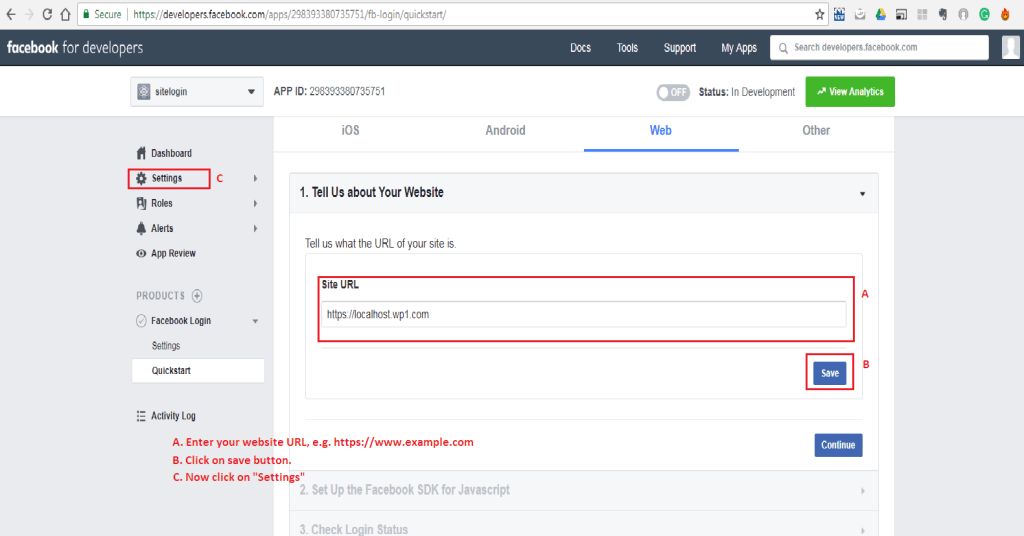Click the View Analytics button

850,92
